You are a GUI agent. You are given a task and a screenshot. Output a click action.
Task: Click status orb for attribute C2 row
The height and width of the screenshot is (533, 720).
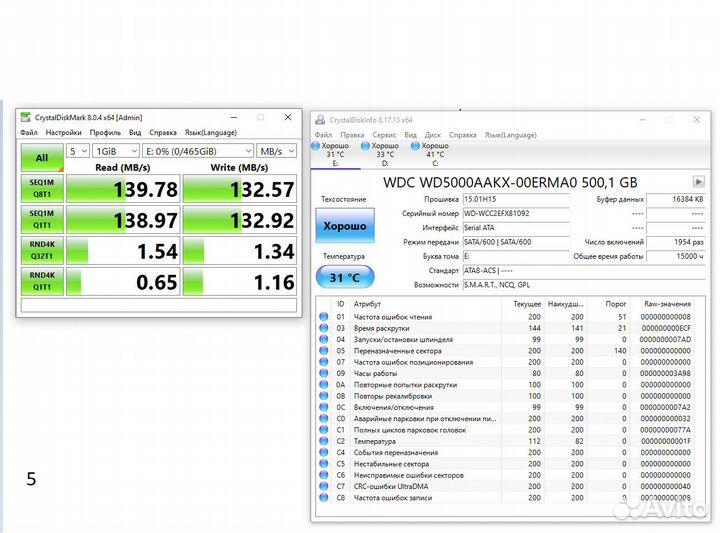[x=324, y=441]
